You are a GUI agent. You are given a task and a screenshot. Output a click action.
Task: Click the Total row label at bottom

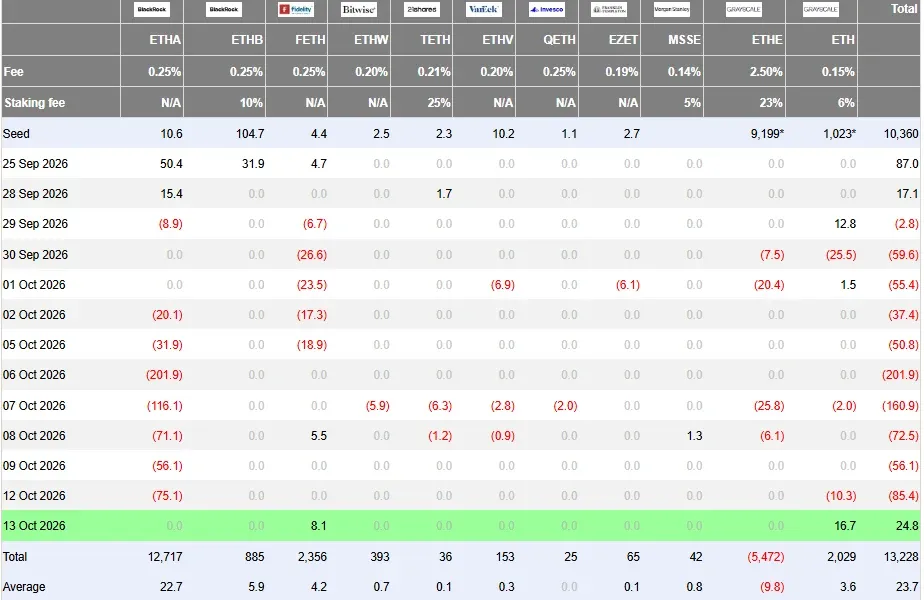(x=15, y=557)
